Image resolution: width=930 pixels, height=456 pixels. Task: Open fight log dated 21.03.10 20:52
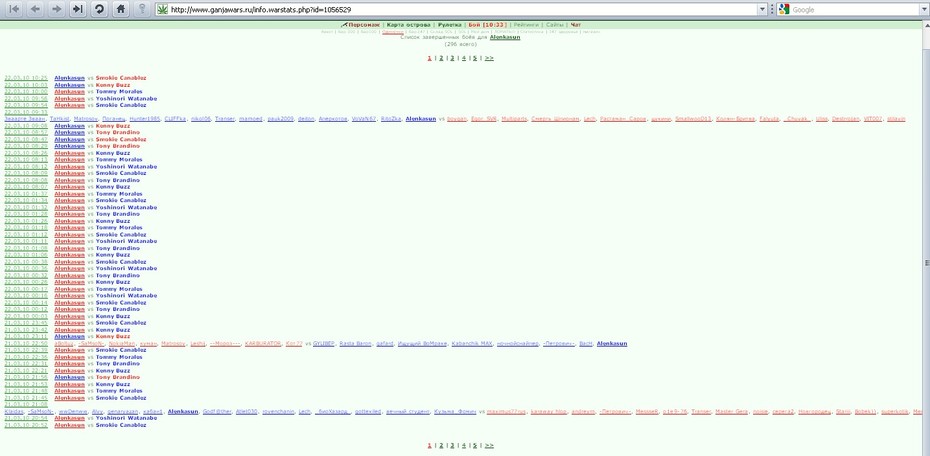[x=26, y=425]
